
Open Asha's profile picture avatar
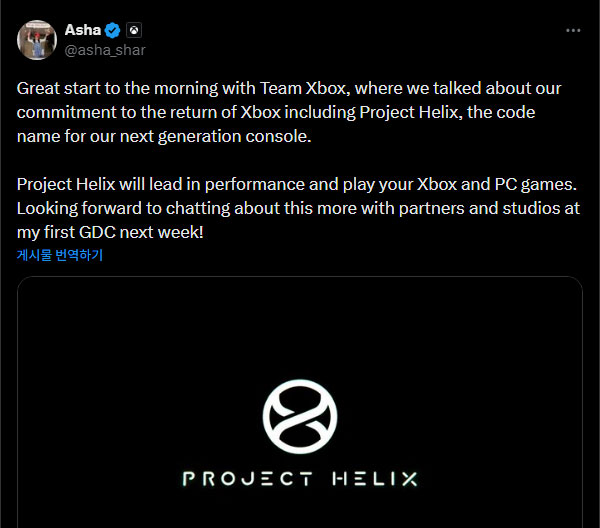(x=37, y=39)
